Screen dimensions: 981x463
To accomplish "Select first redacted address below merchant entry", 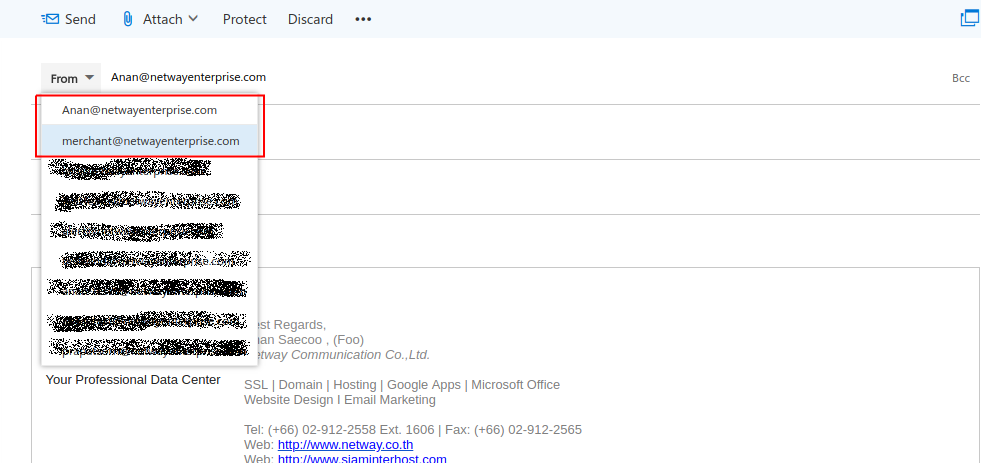I will 135,170.
